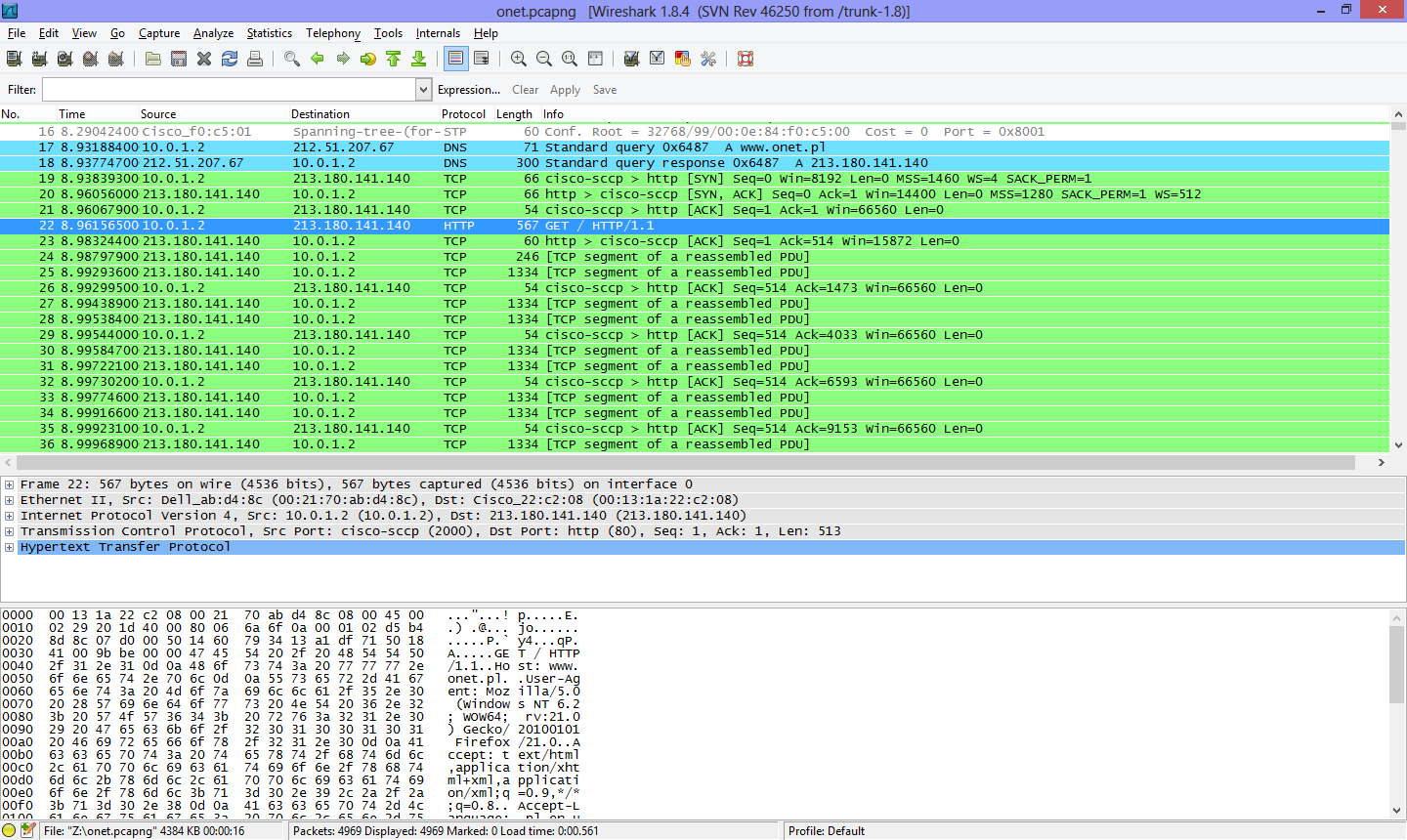Edit capture file comment status bar icon
The width and height of the screenshot is (1407, 840).
(28, 830)
